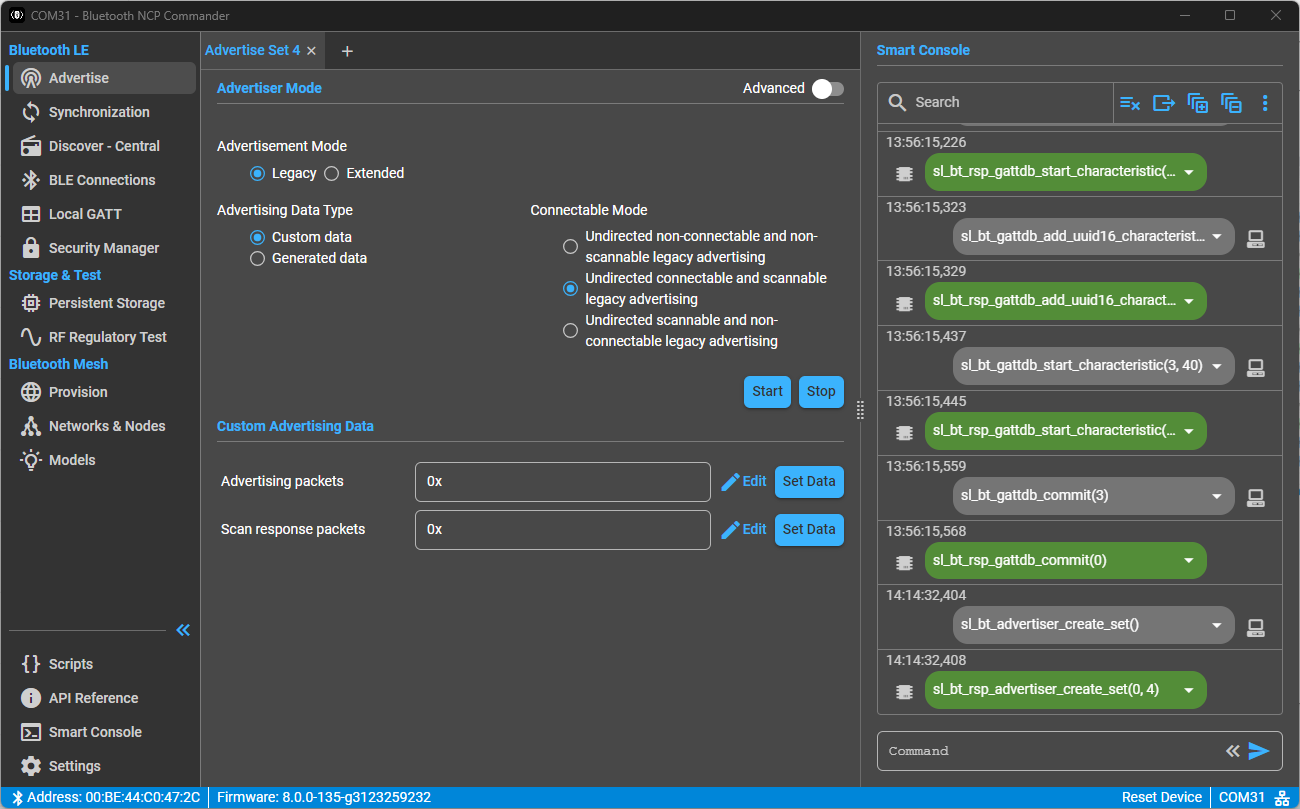Click the network connection icon in status bar

[x=1283, y=798]
